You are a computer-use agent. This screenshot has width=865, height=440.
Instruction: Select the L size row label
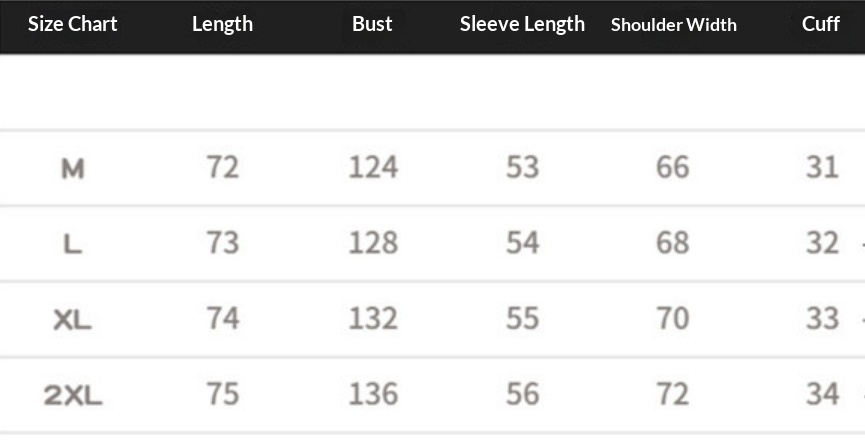click(72, 244)
